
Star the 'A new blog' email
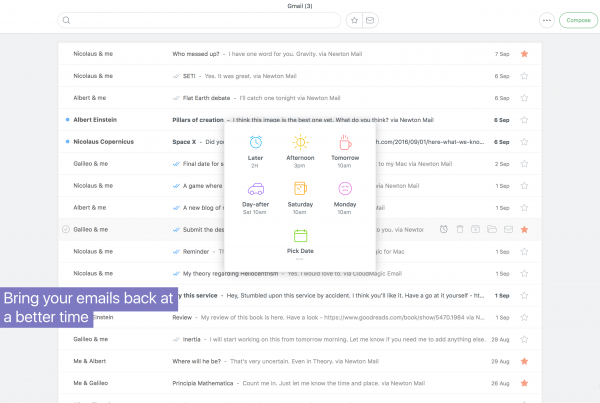[x=524, y=208]
